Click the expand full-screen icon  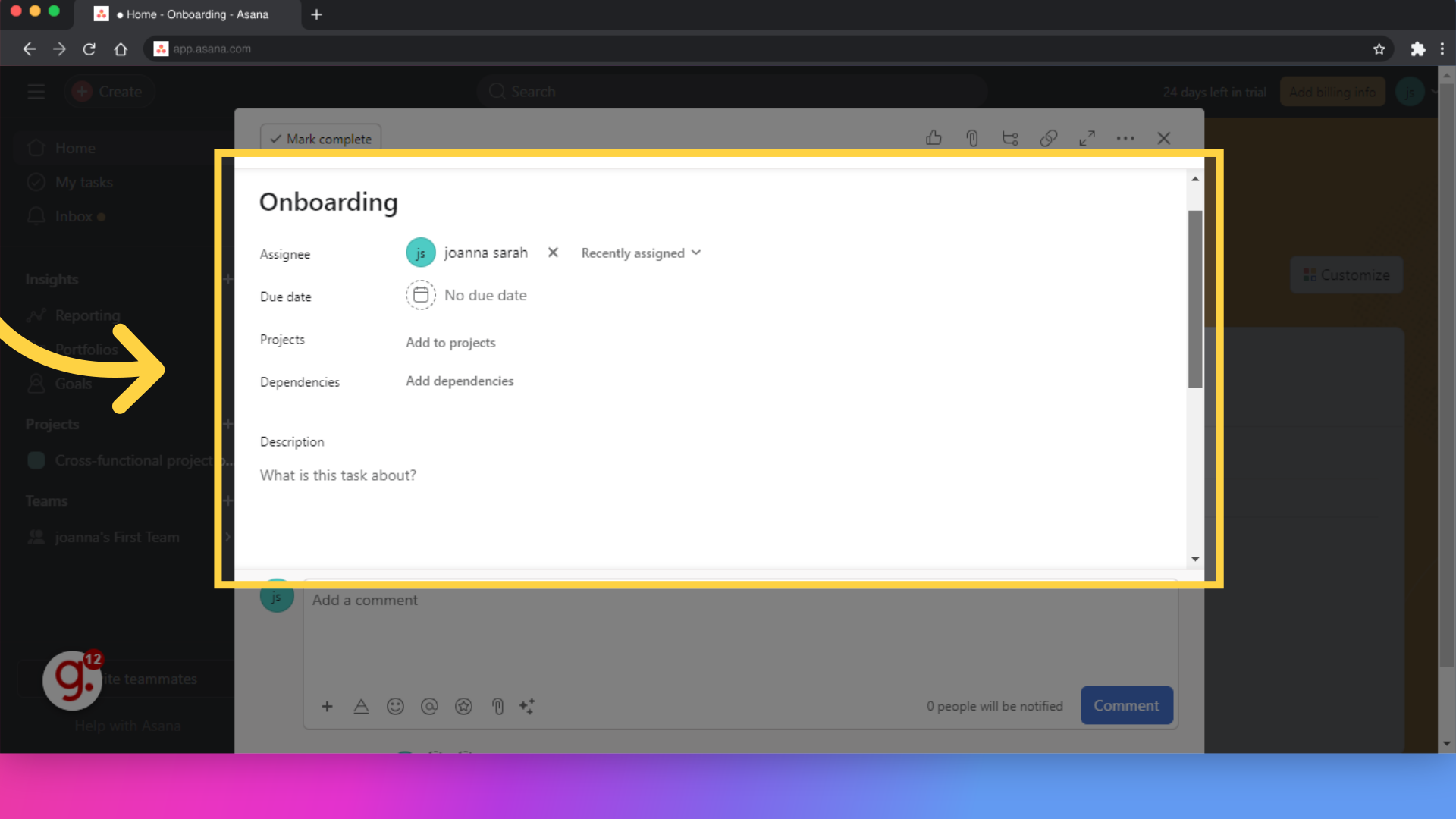(x=1087, y=138)
